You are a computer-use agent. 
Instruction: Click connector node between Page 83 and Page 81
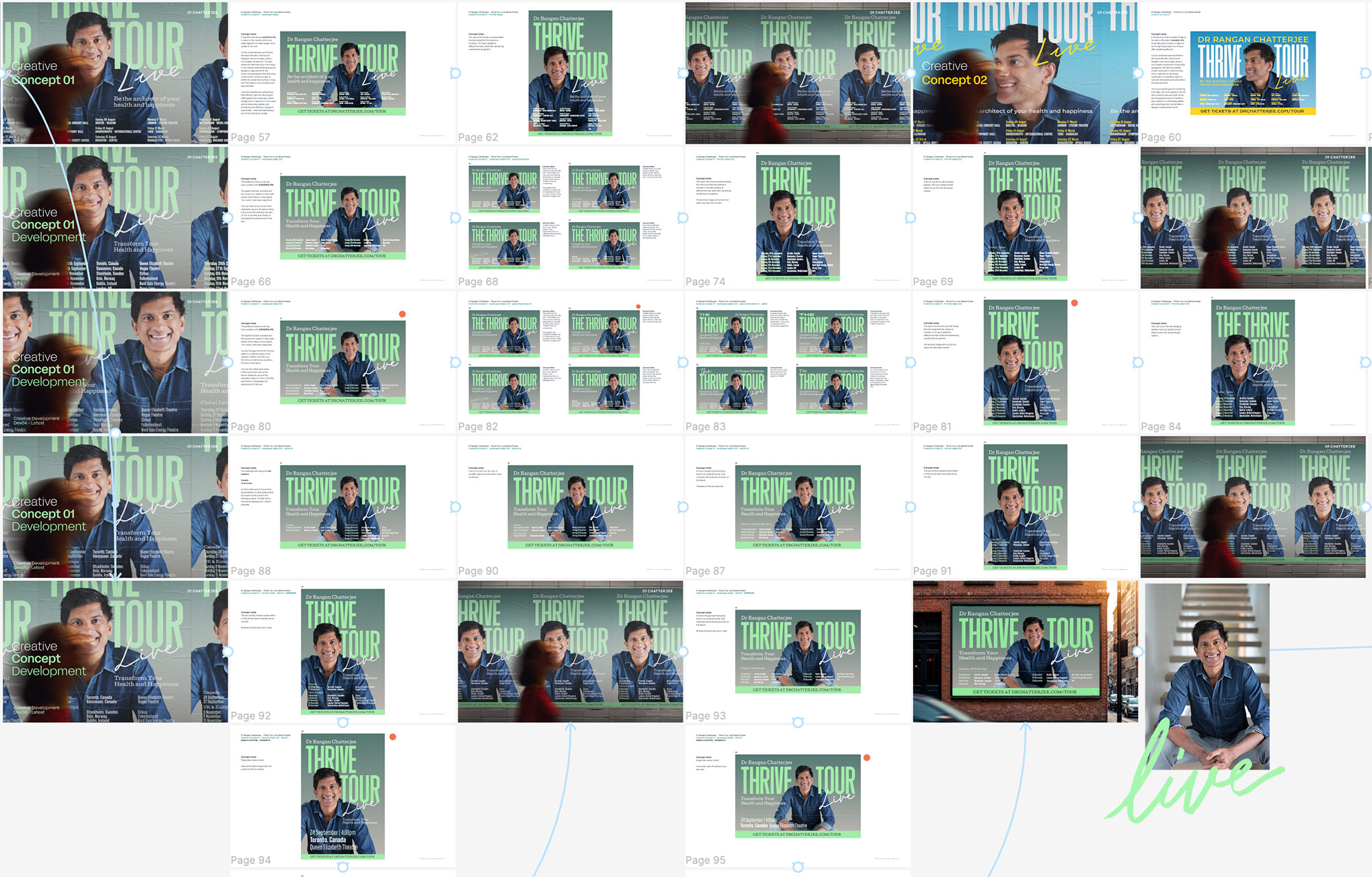pyautogui.click(x=910, y=362)
